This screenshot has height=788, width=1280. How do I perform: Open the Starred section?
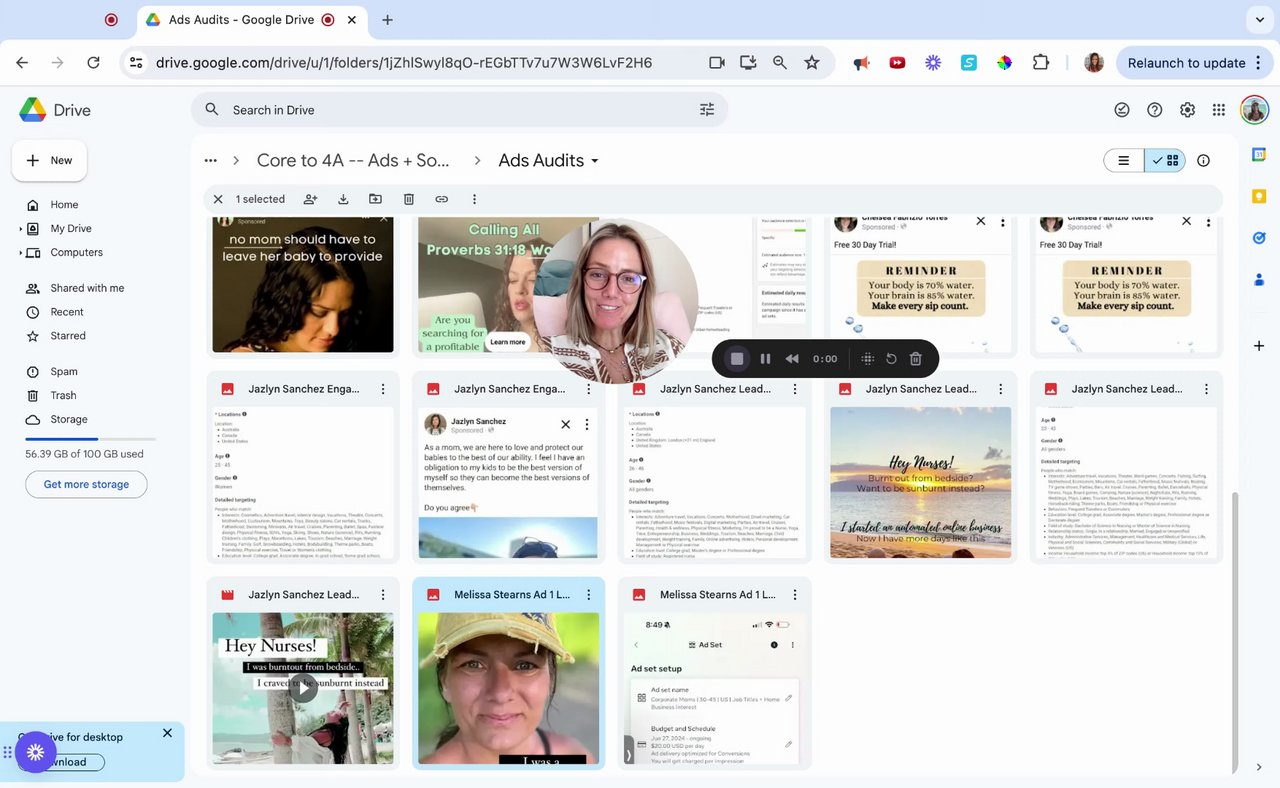[x=68, y=336]
